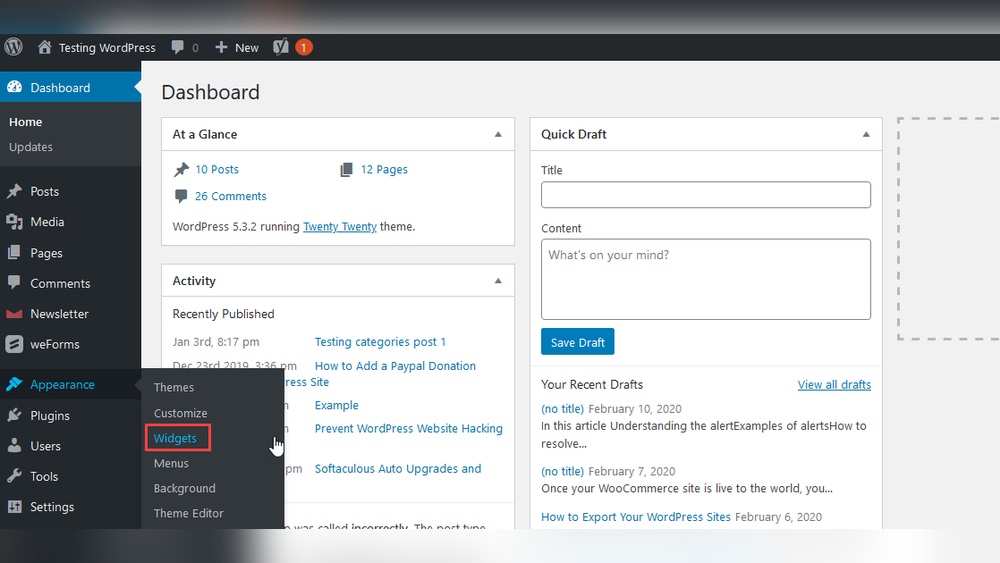Collapse the At a Glance panel
1000x563 pixels.
(498, 135)
